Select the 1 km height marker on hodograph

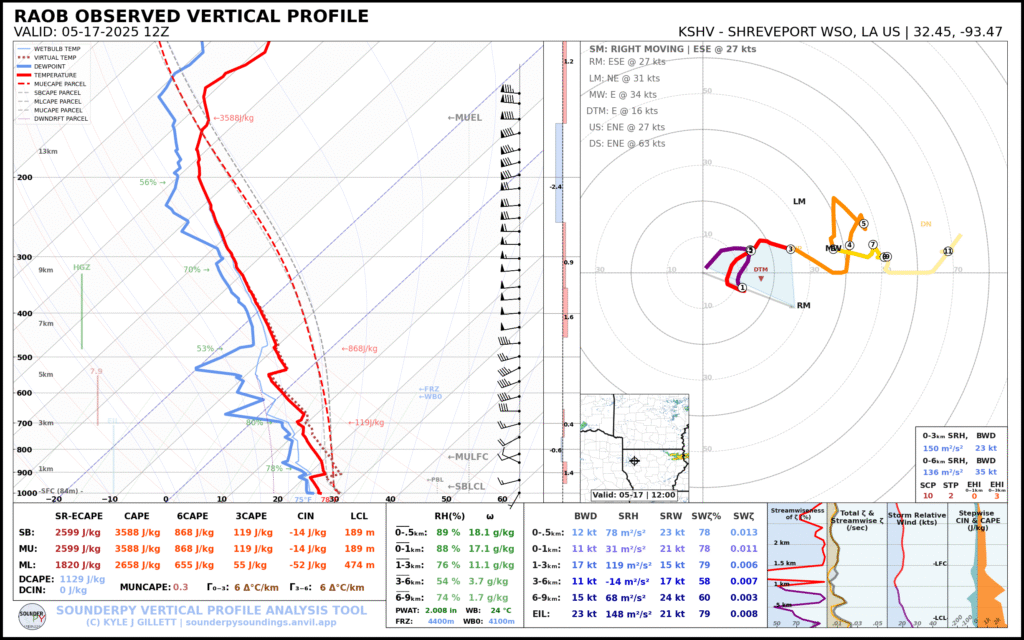pyautogui.click(x=742, y=288)
